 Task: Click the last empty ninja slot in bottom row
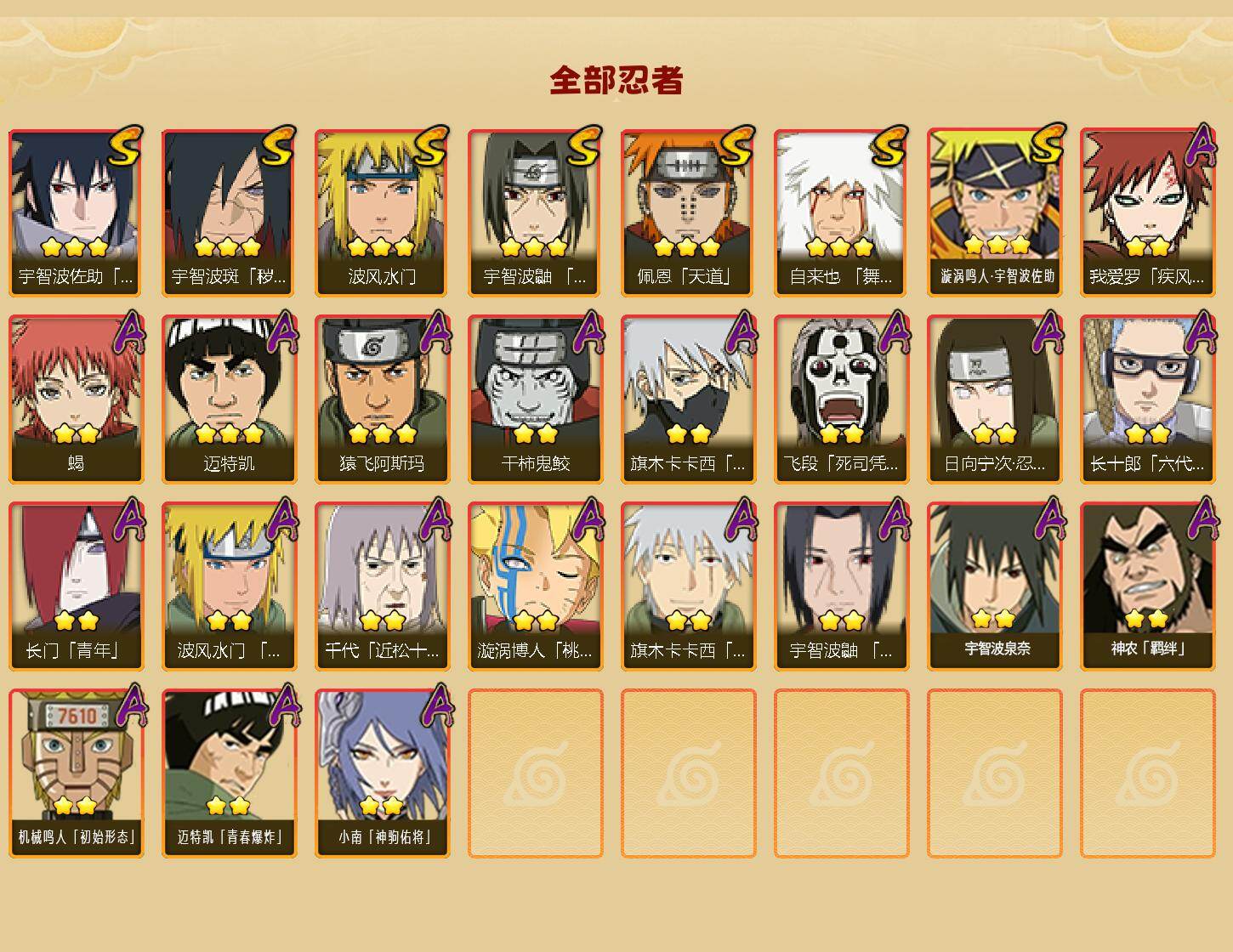pos(1147,773)
